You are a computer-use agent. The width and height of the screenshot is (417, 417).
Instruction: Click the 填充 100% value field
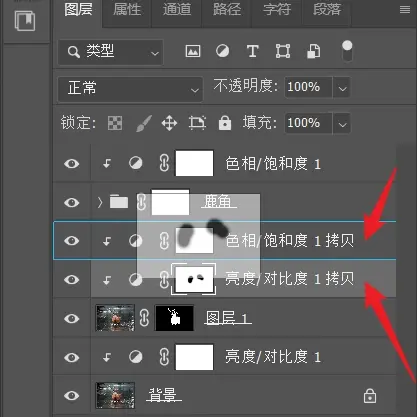(308, 123)
